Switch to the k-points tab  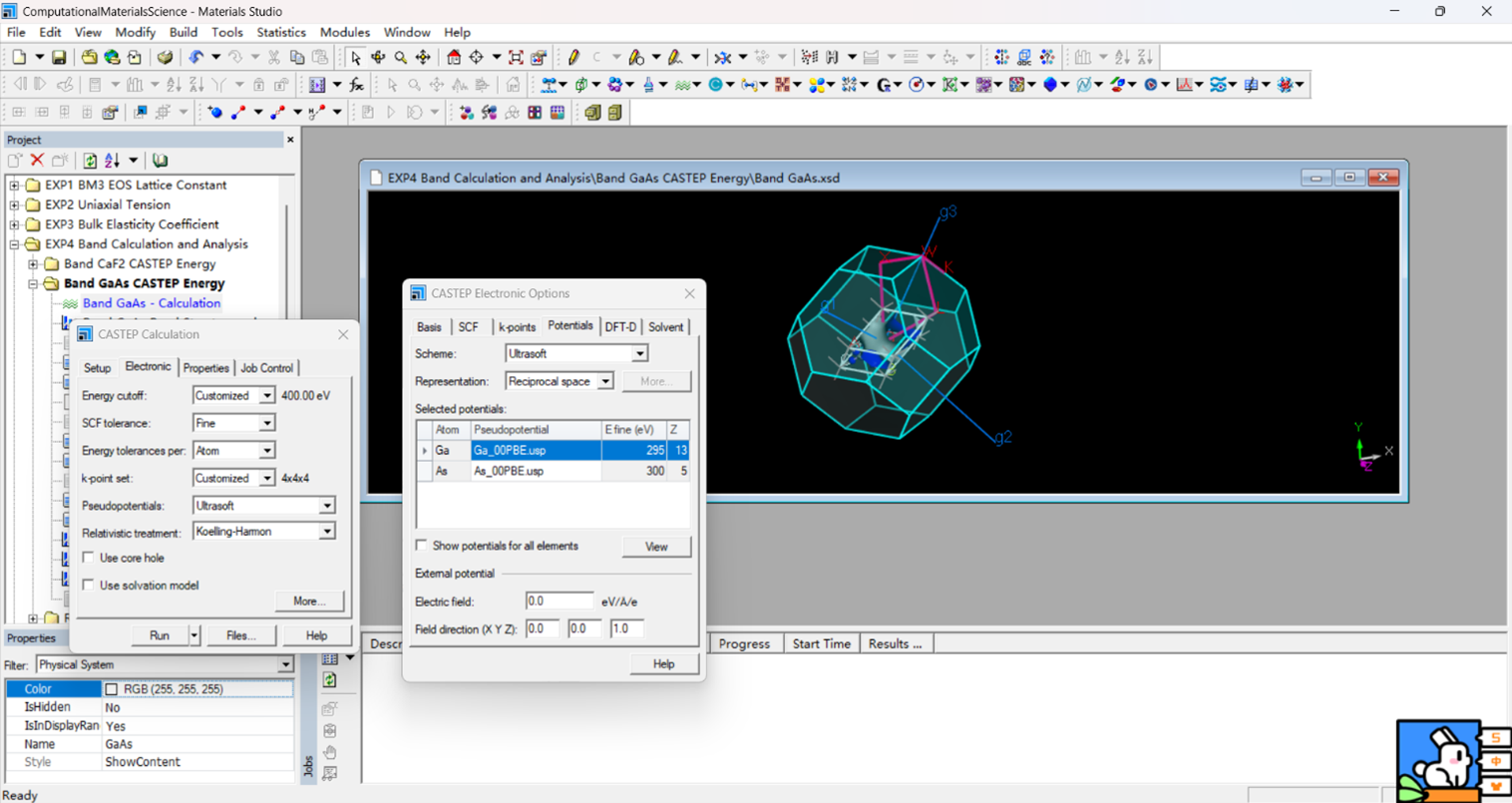[x=517, y=327]
